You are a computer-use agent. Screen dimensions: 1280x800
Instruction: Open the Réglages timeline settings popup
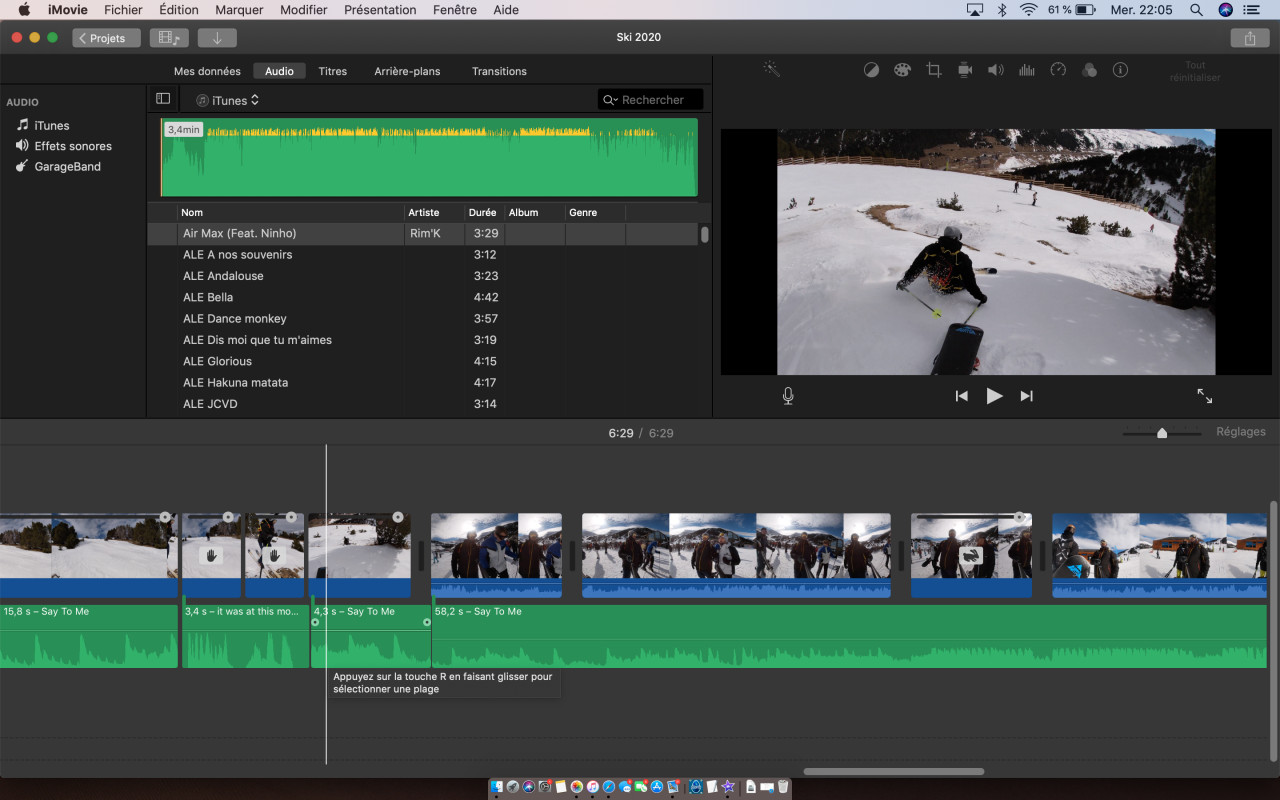point(1241,432)
